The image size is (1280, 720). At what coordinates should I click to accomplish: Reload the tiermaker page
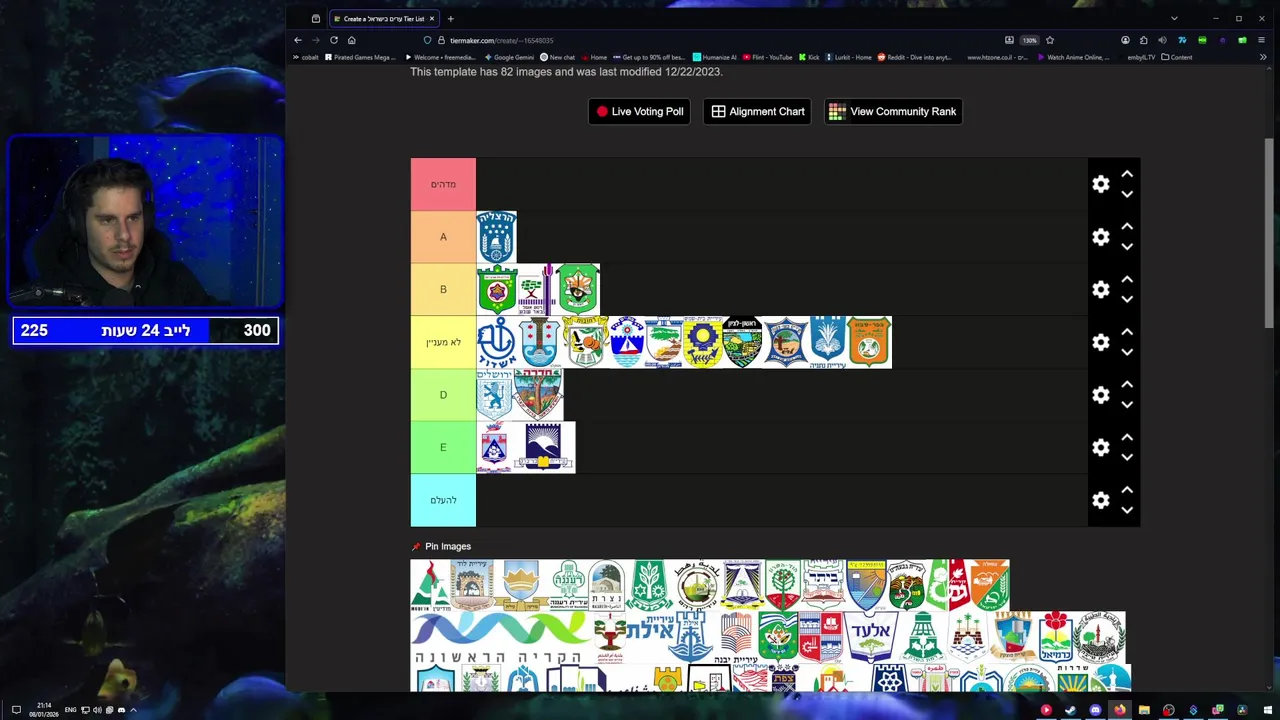(334, 40)
